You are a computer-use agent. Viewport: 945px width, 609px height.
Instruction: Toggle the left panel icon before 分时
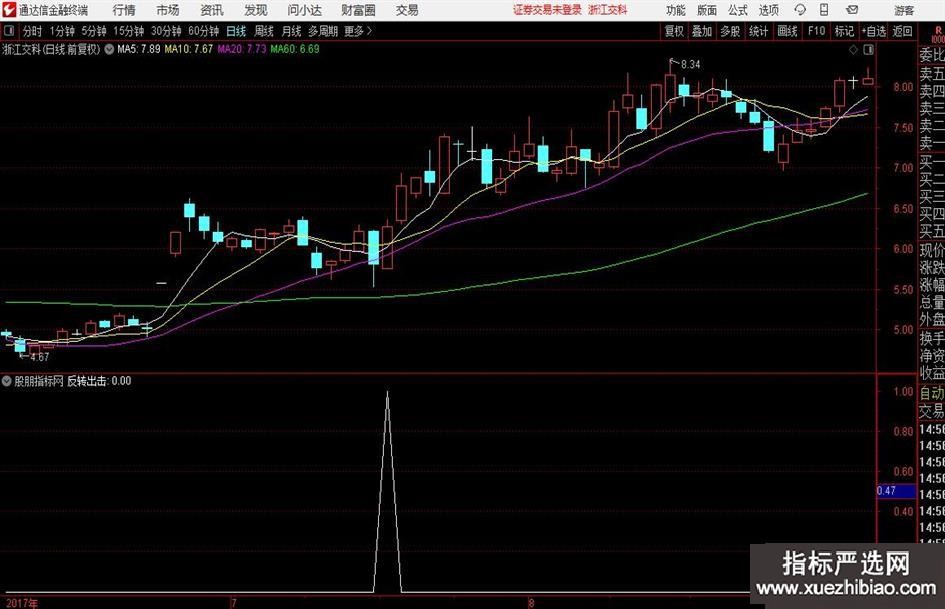(8, 31)
